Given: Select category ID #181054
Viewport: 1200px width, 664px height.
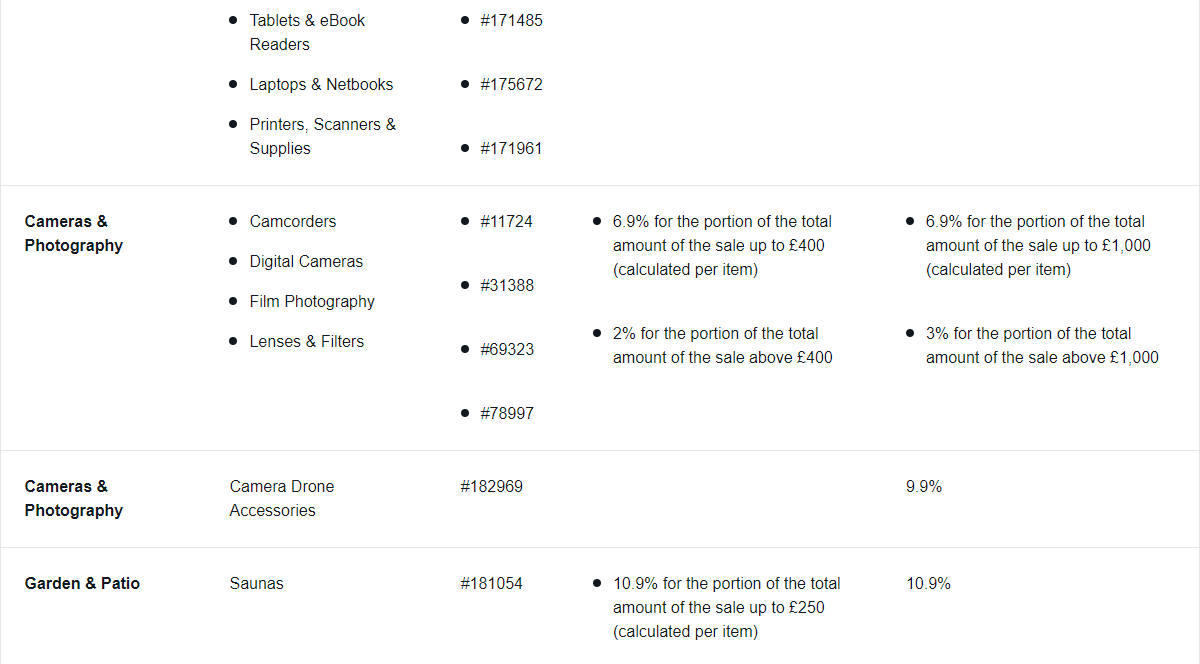Looking at the screenshot, I should coord(491,583).
